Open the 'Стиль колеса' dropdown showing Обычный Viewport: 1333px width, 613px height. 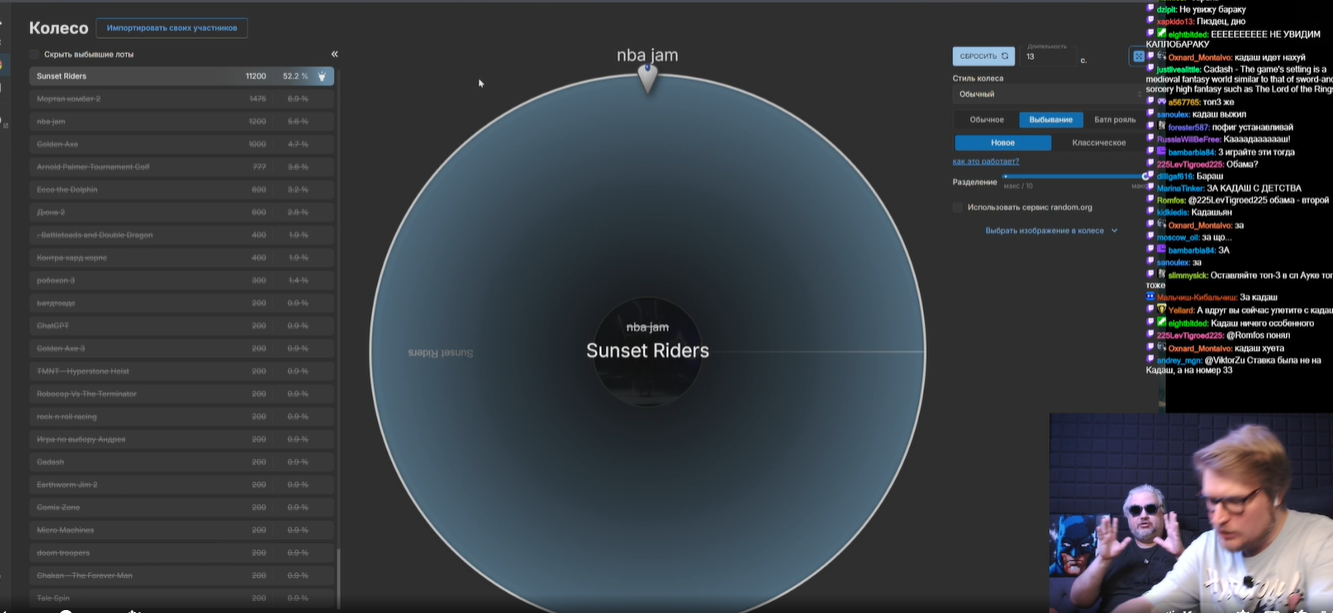pyautogui.click(x=1047, y=94)
